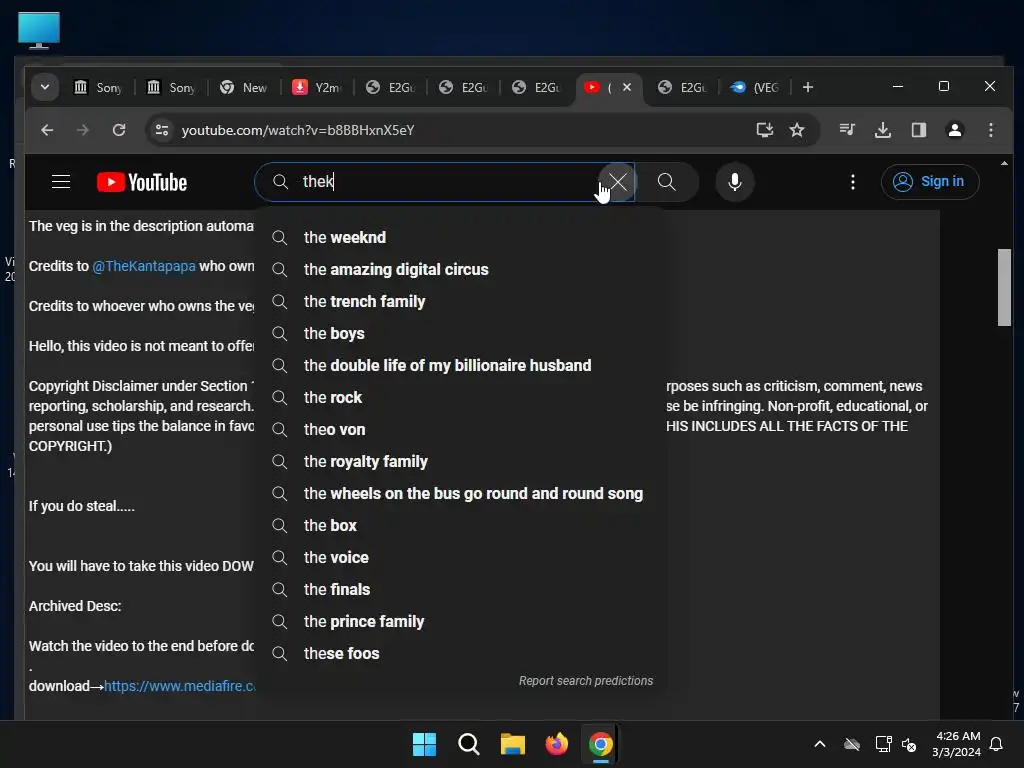
Task: Choose suggestion 'the weeknd'
Action: pos(460,237)
